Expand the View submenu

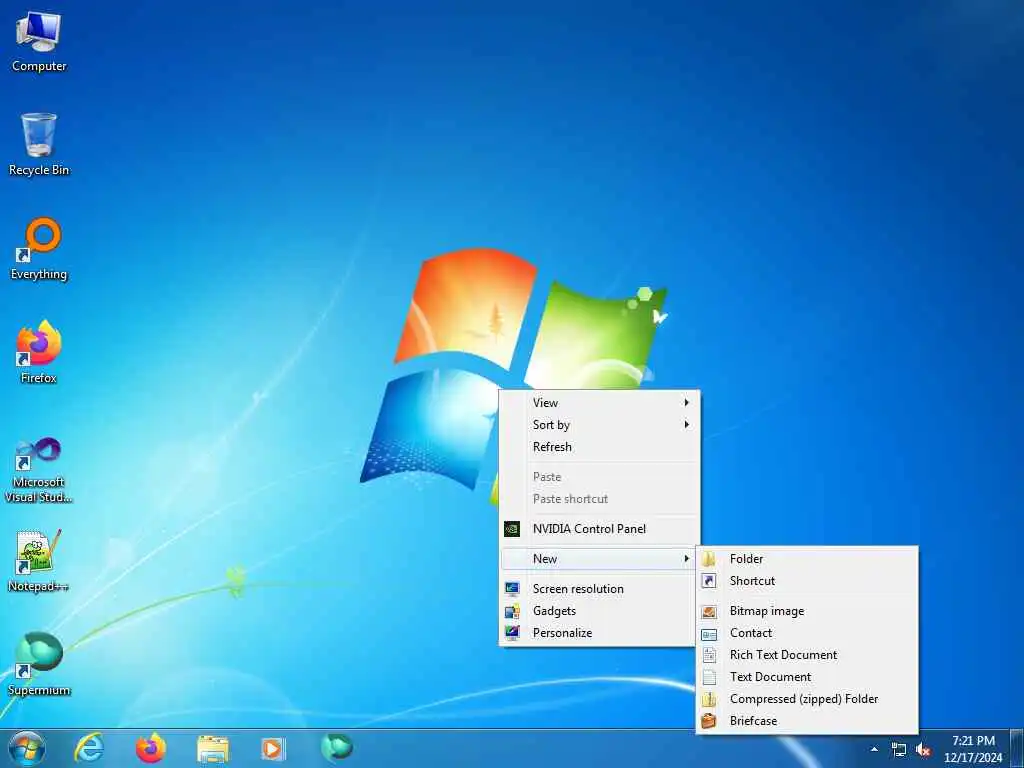[x=599, y=402]
